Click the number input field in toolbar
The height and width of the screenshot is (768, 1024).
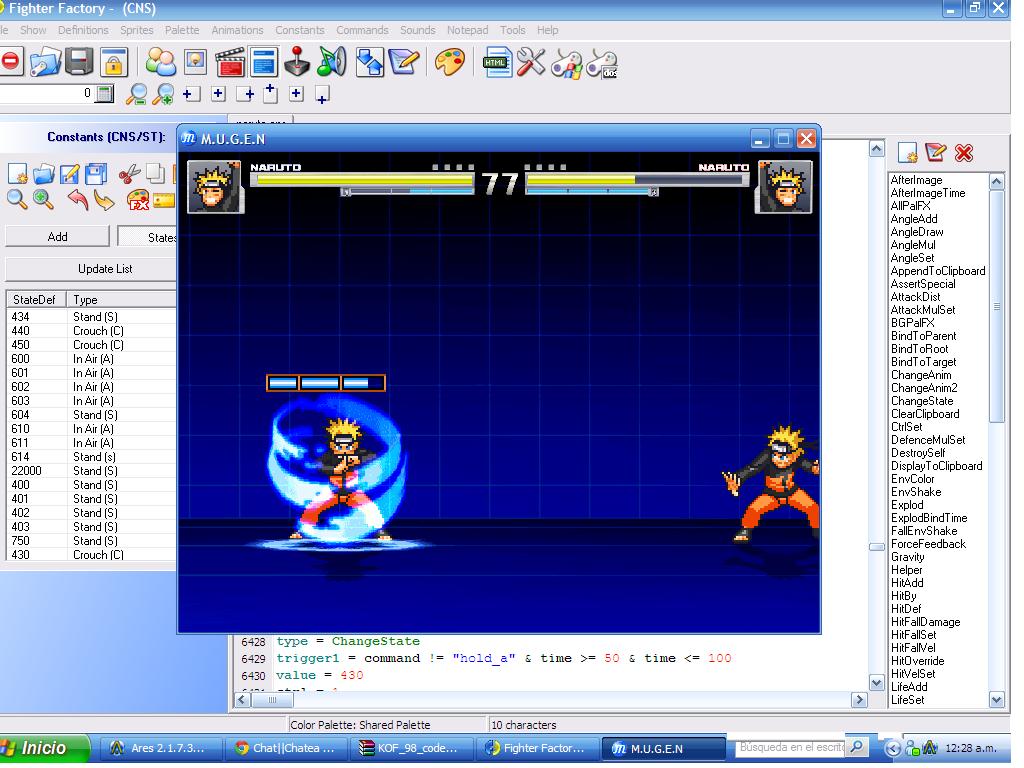click(x=46, y=93)
